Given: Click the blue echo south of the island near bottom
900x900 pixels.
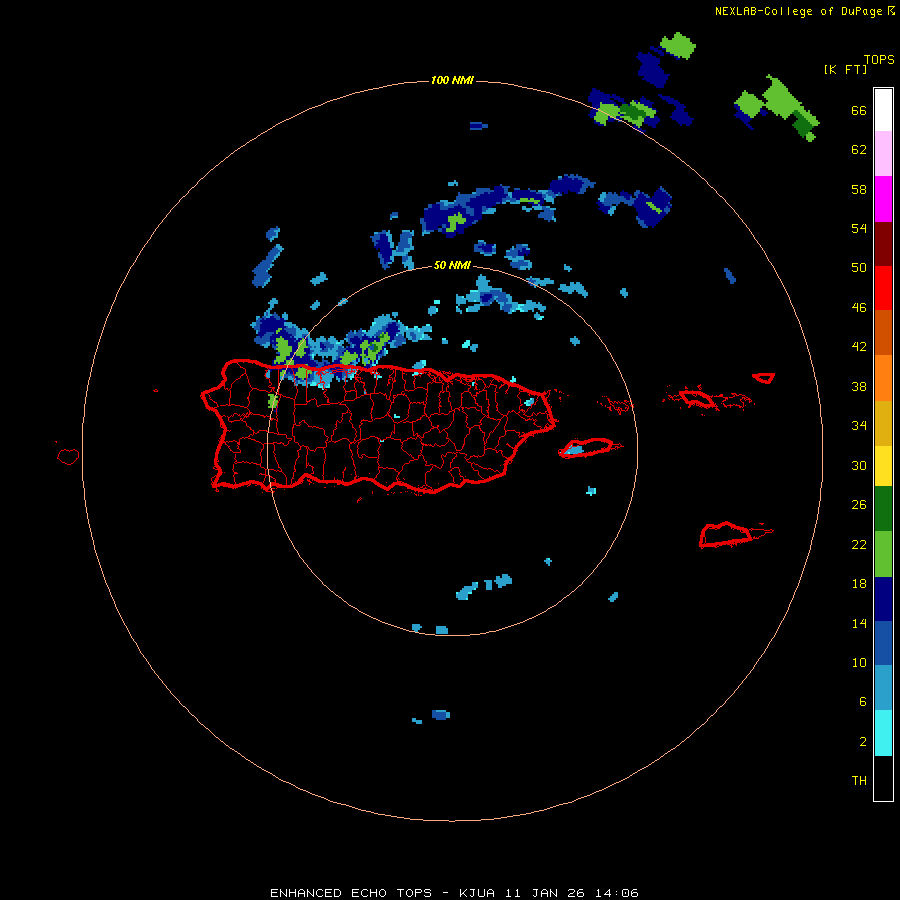Looking at the screenshot, I should [440, 715].
